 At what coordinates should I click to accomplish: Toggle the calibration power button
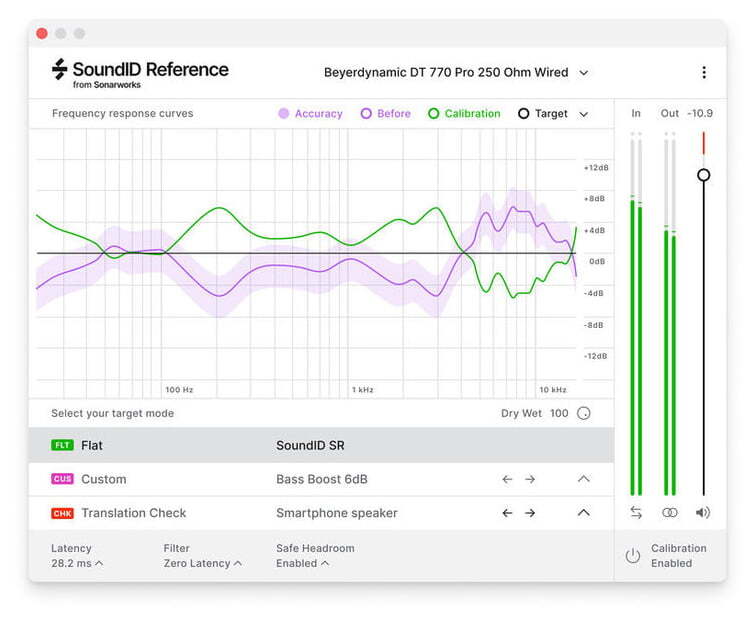click(633, 556)
